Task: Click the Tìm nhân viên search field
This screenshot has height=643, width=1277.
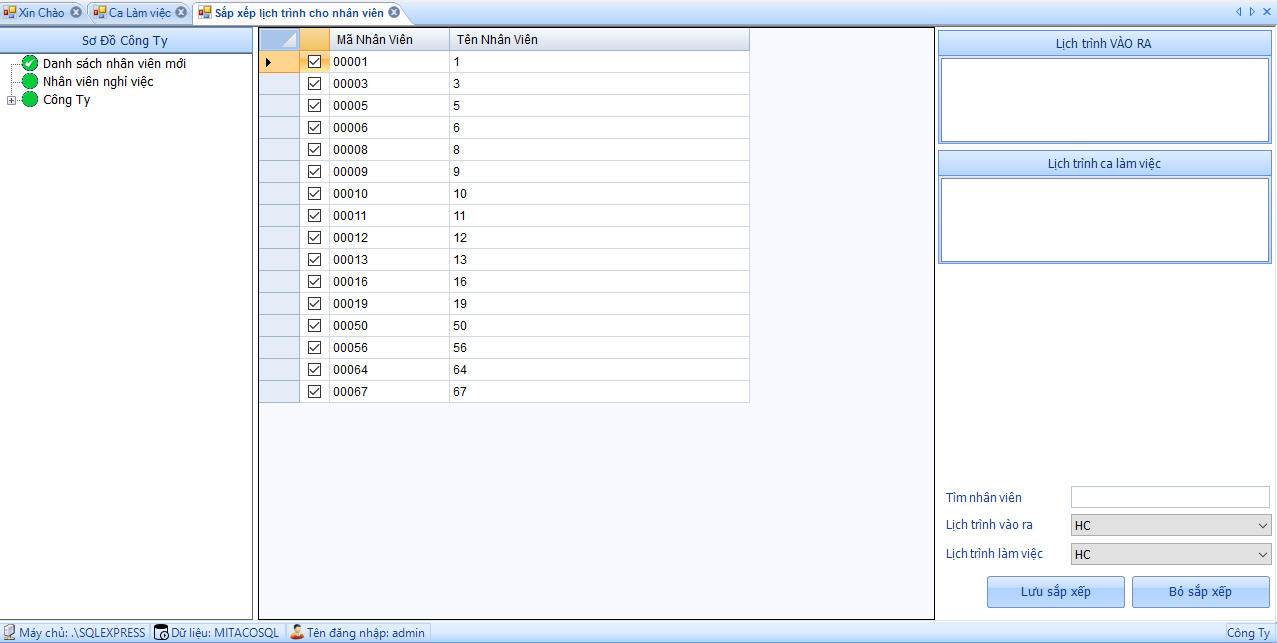Action: [1169, 497]
